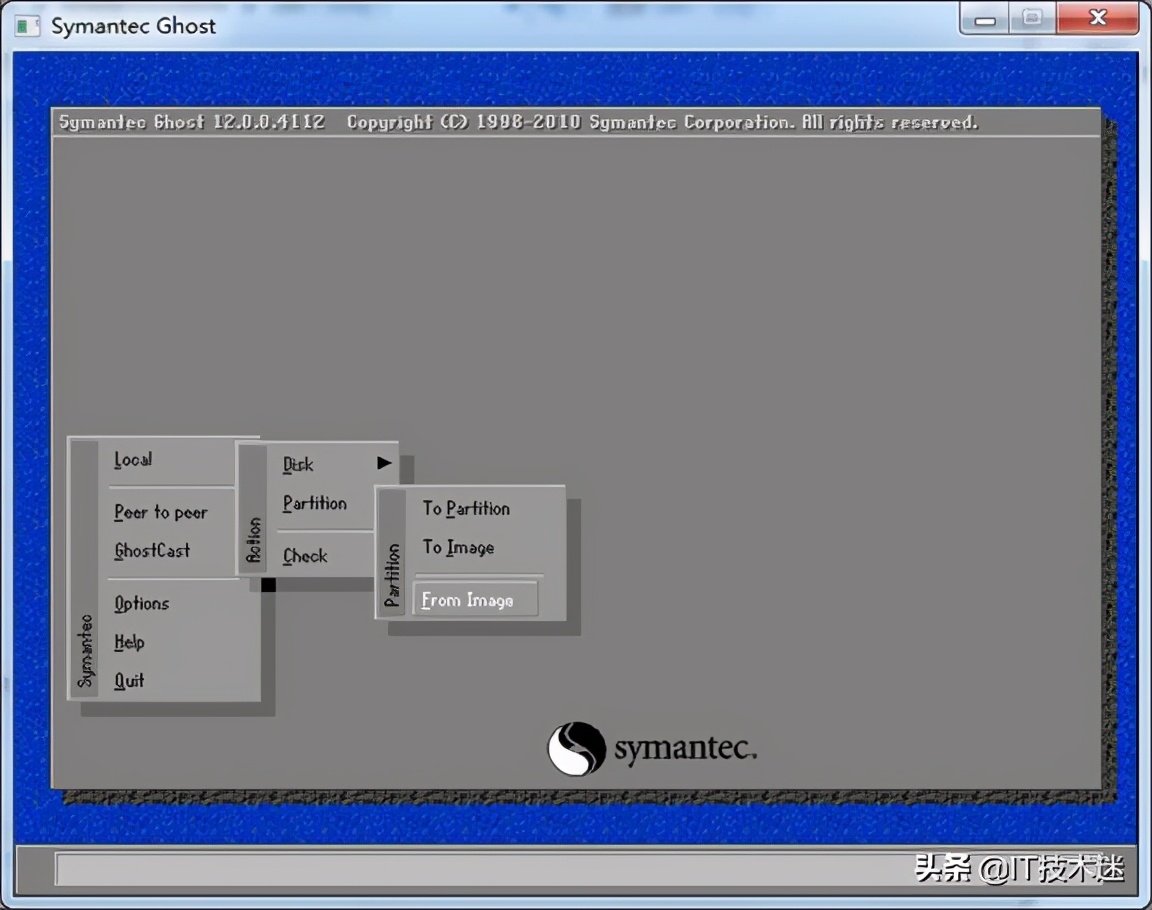Open the Local menu item
The width and height of the screenshot is (1152, 910).
[x=133, y=460]
